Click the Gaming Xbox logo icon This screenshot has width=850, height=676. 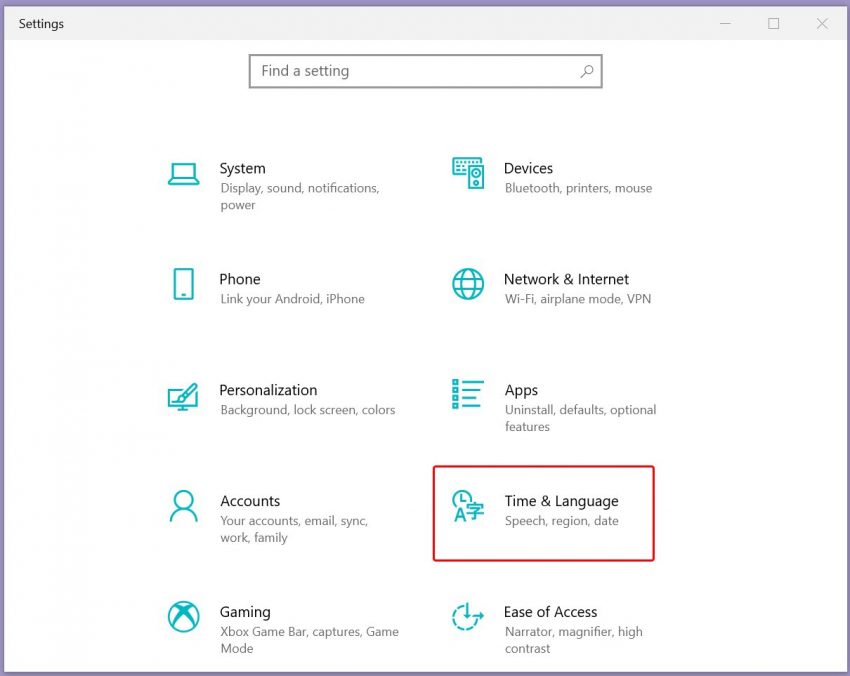coord(183,617)
